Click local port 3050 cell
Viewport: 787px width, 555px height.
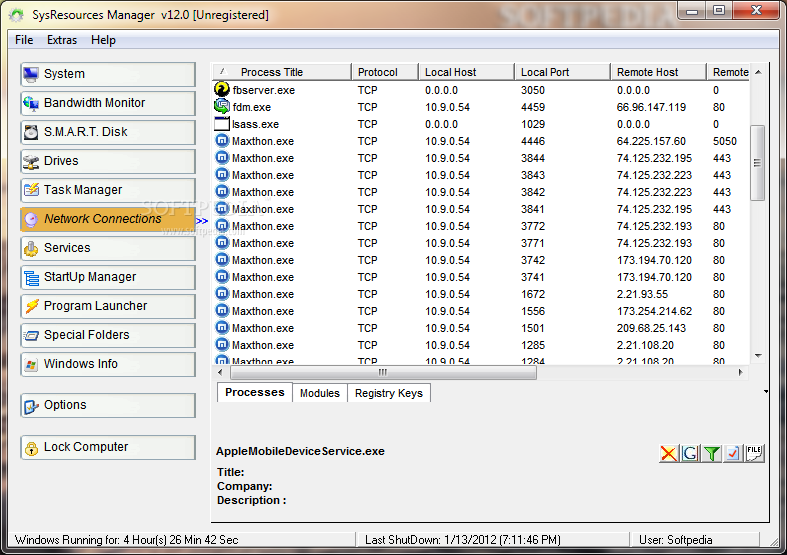coord(533,90)
